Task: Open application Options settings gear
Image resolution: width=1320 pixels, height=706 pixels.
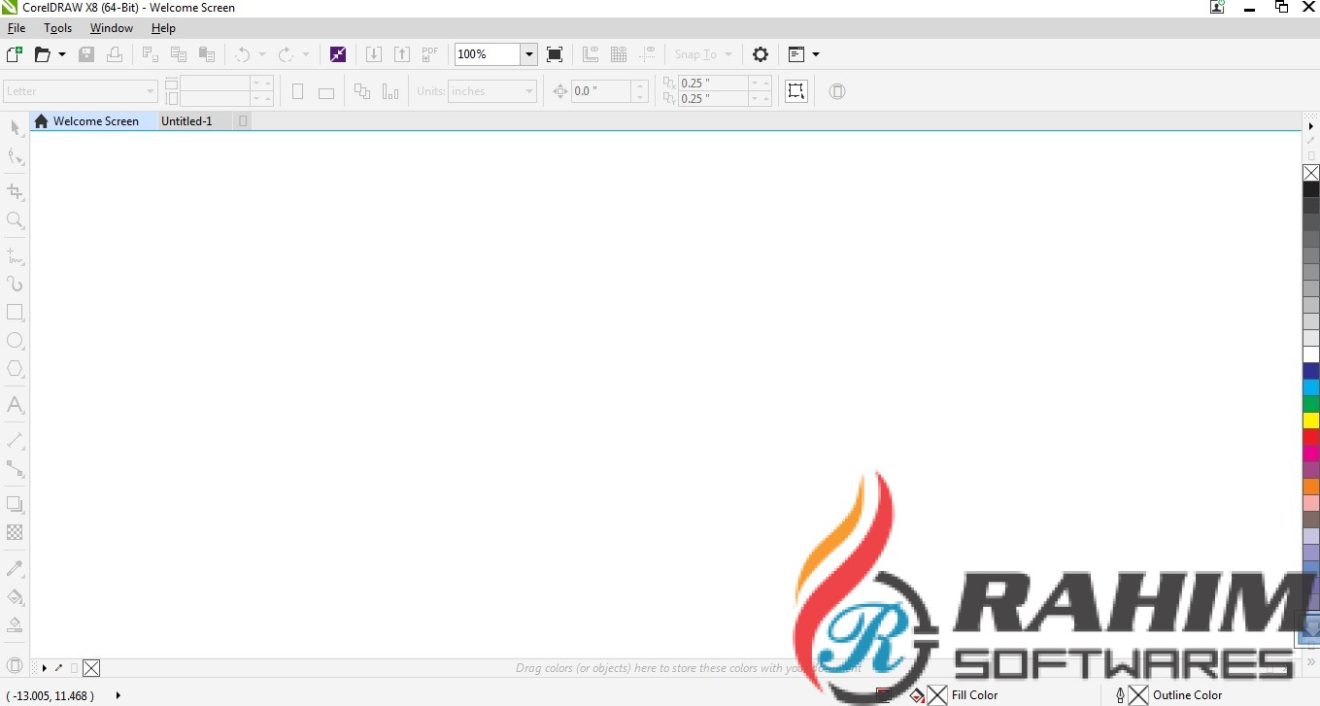Action: coord(760,54)
